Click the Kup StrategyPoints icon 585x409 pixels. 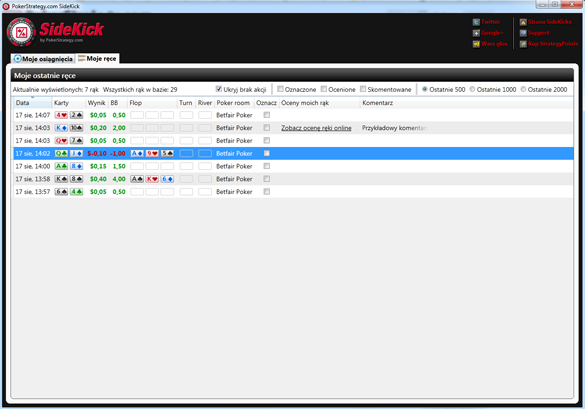(523, 44)
